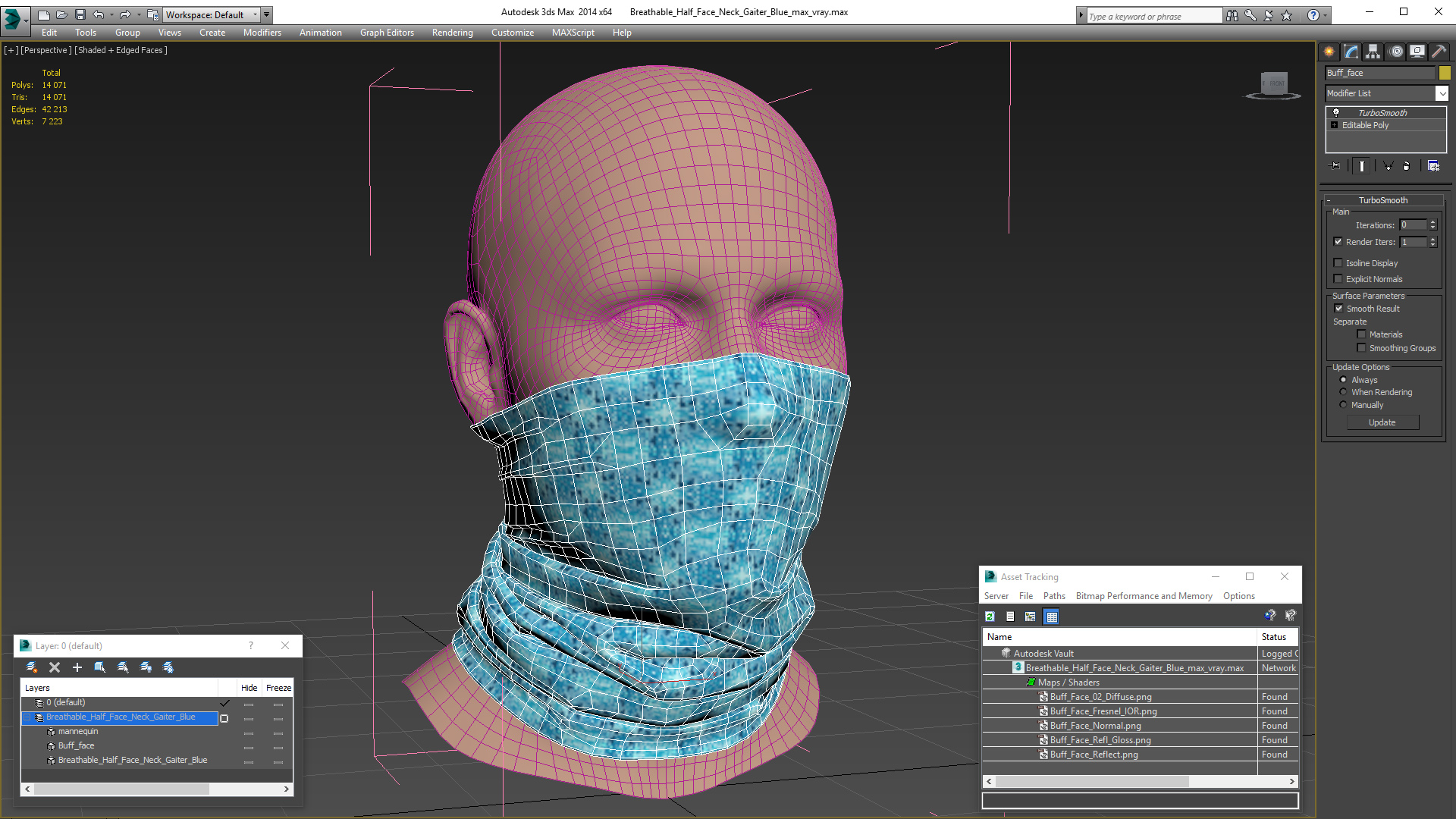Click Freeze/Unfreeze All Layers icon

click(x=168, y=667)
